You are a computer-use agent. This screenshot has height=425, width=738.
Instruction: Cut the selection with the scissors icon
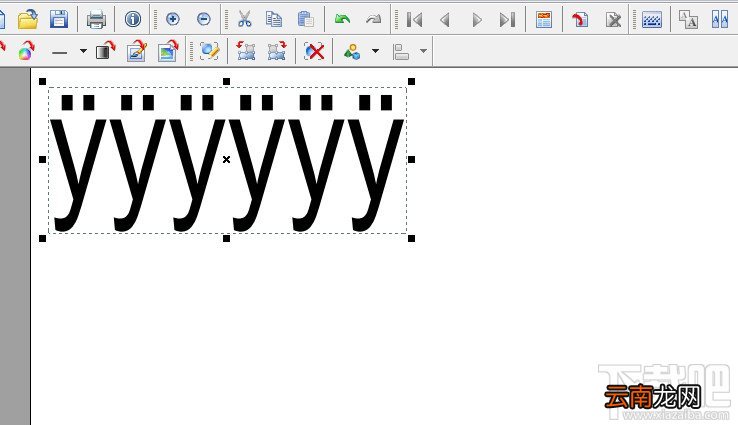click(x=244, y=19)
